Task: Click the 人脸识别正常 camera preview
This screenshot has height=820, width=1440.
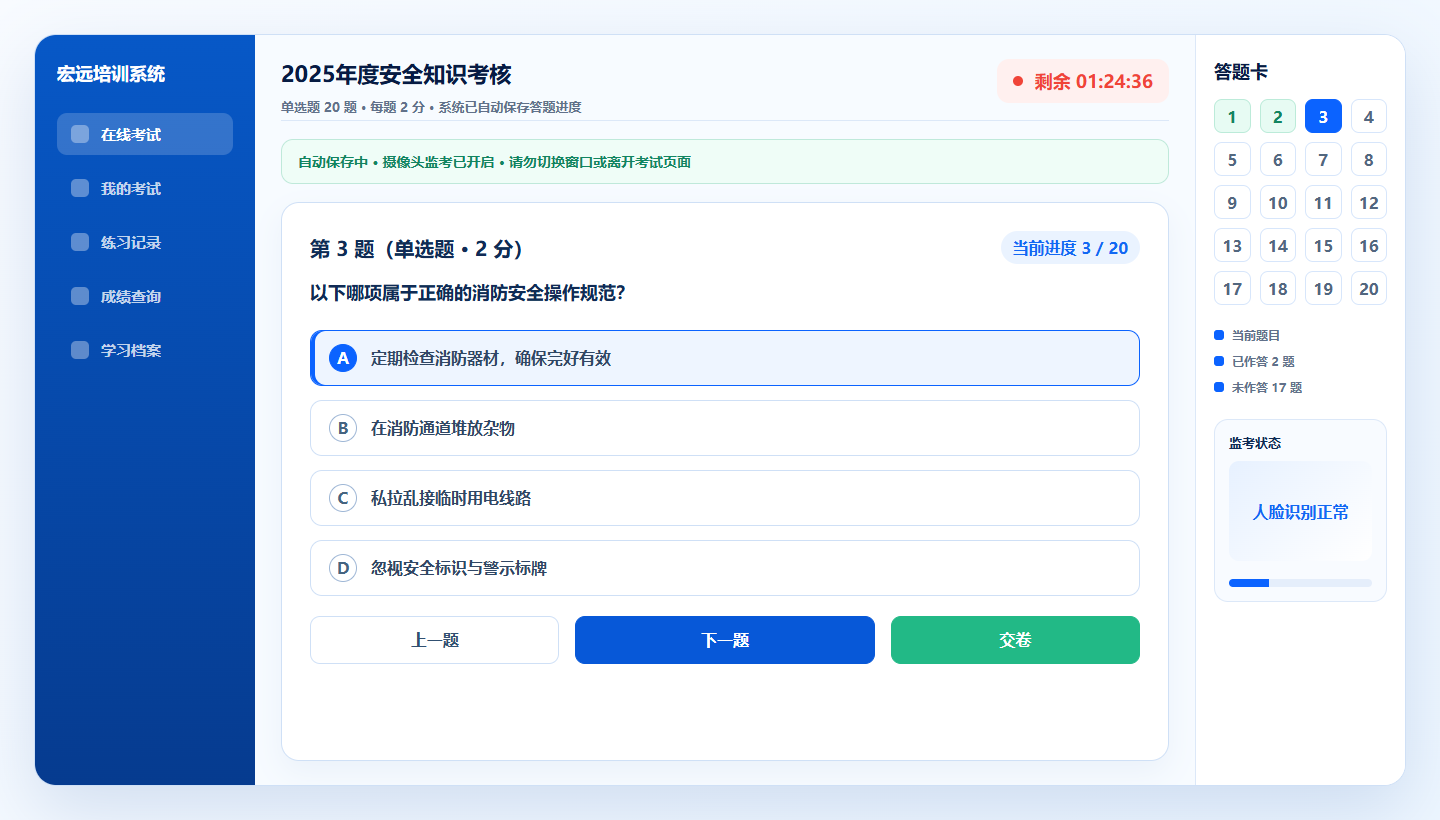Action: point(1300,511)
